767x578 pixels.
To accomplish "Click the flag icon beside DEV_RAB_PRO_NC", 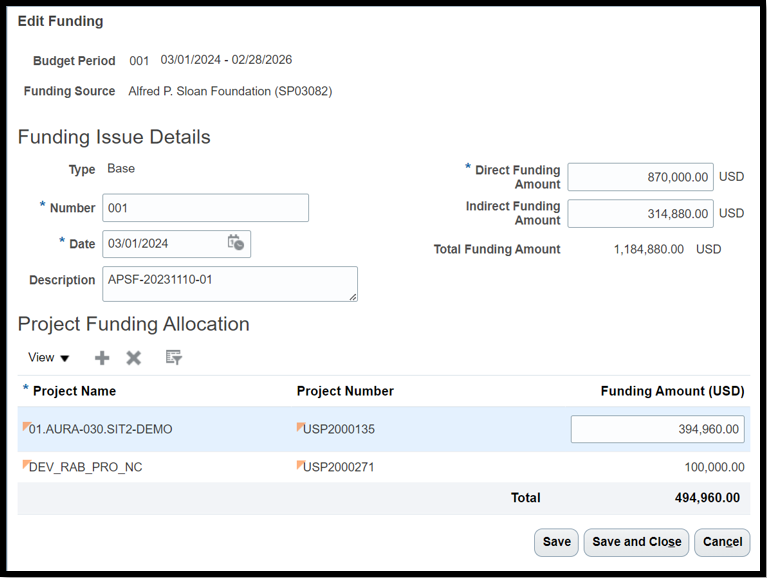I will [x=26, y=465].
